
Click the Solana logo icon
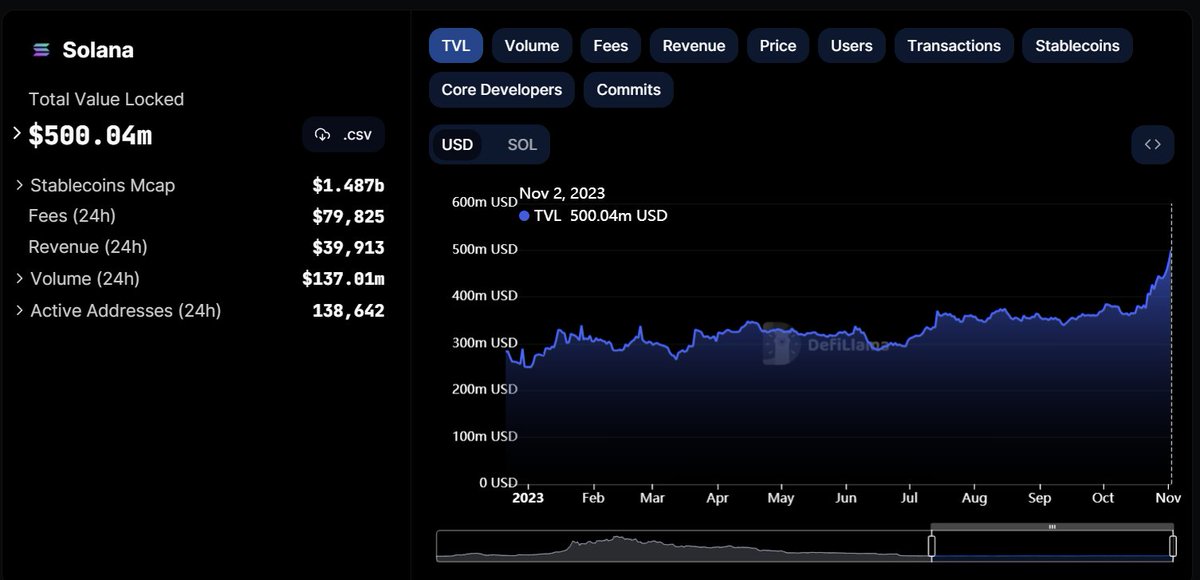[41, 50]
